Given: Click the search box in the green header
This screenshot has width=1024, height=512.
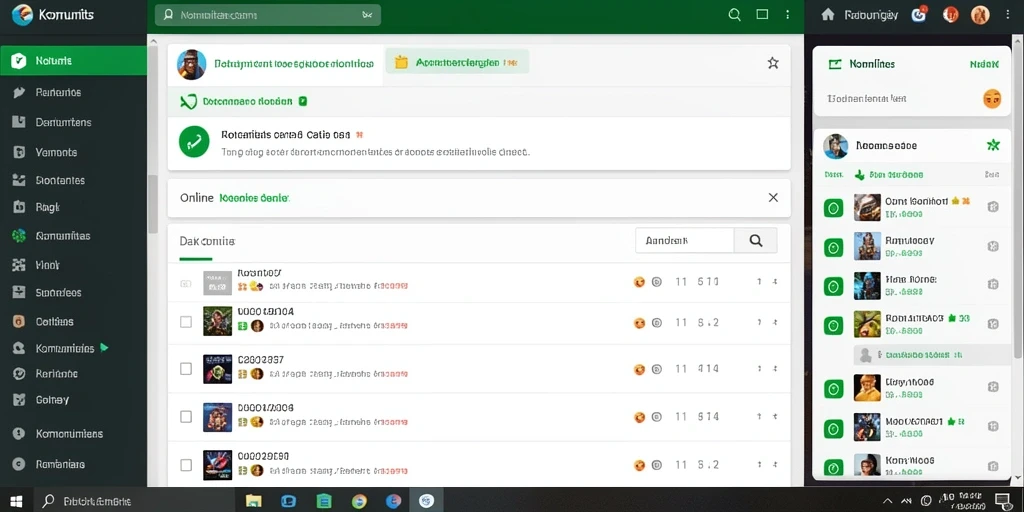Looking at the screenshot, I should [x=268, y=14].
